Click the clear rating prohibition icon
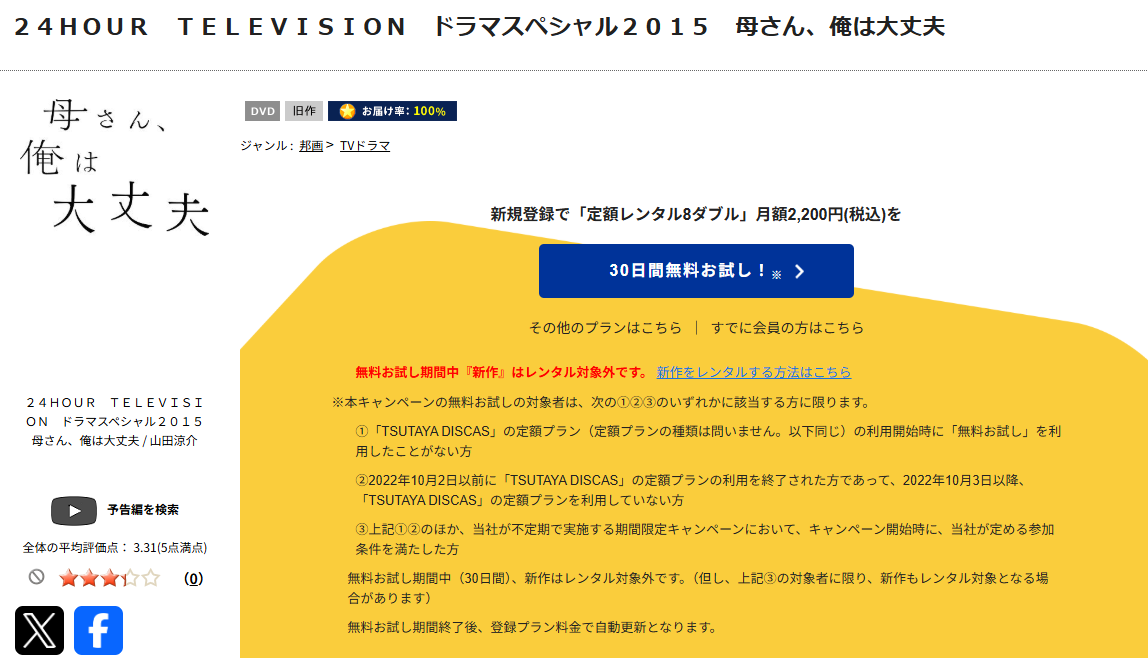1148x658 pixels. point(37,577)
